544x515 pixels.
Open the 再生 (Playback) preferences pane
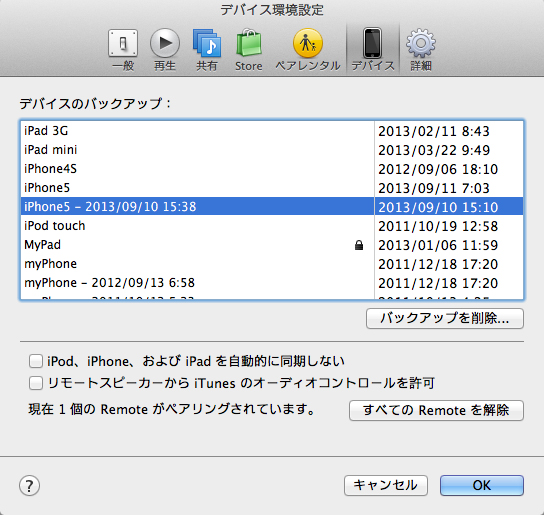point(165,50)
